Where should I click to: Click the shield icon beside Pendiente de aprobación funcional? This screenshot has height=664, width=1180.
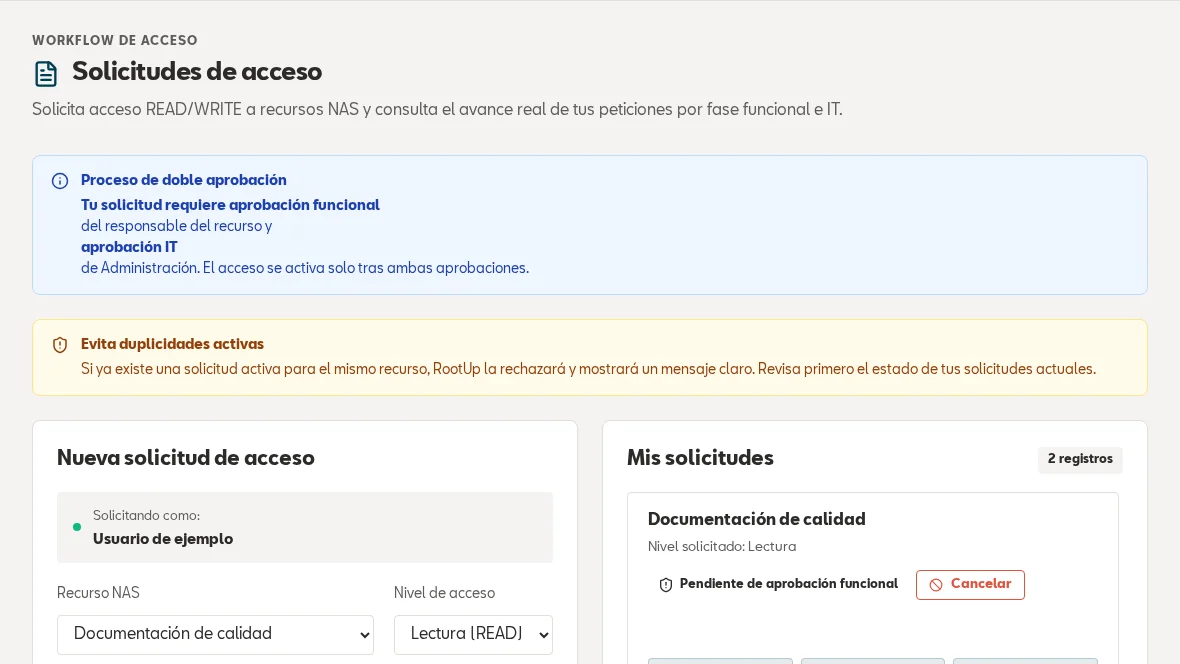pyautogui.click(x=665, y=585)
